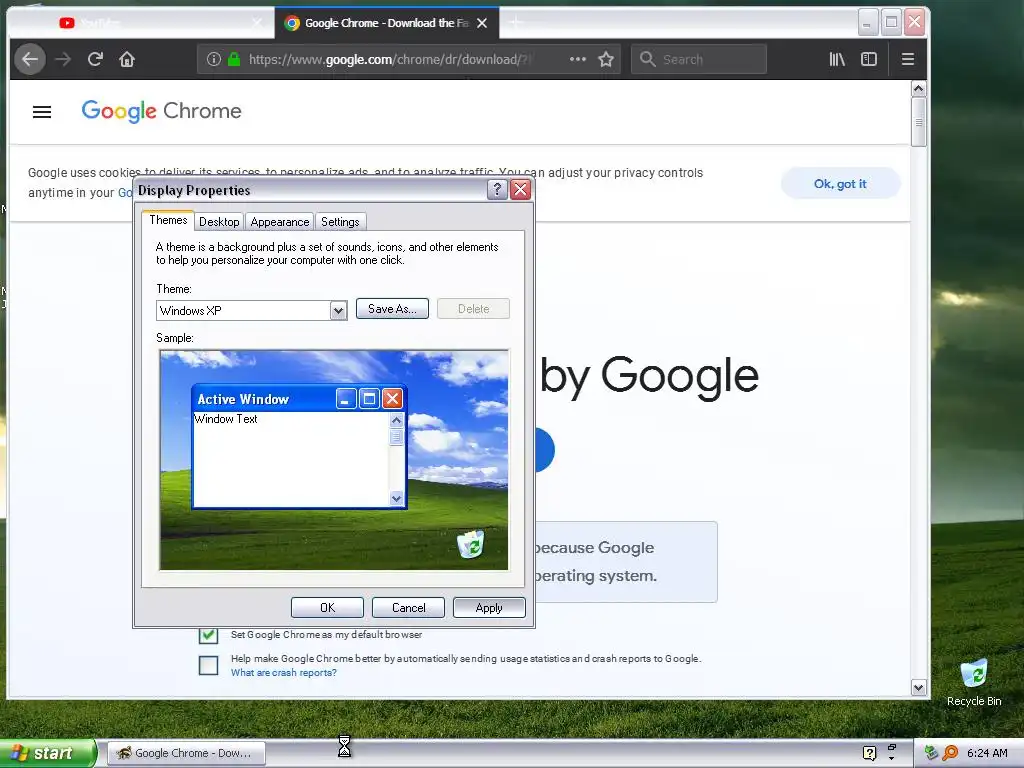Screen dimensions: 1024x768
Task: Open the Windows Start menu
Action: (x=48, y=753)
